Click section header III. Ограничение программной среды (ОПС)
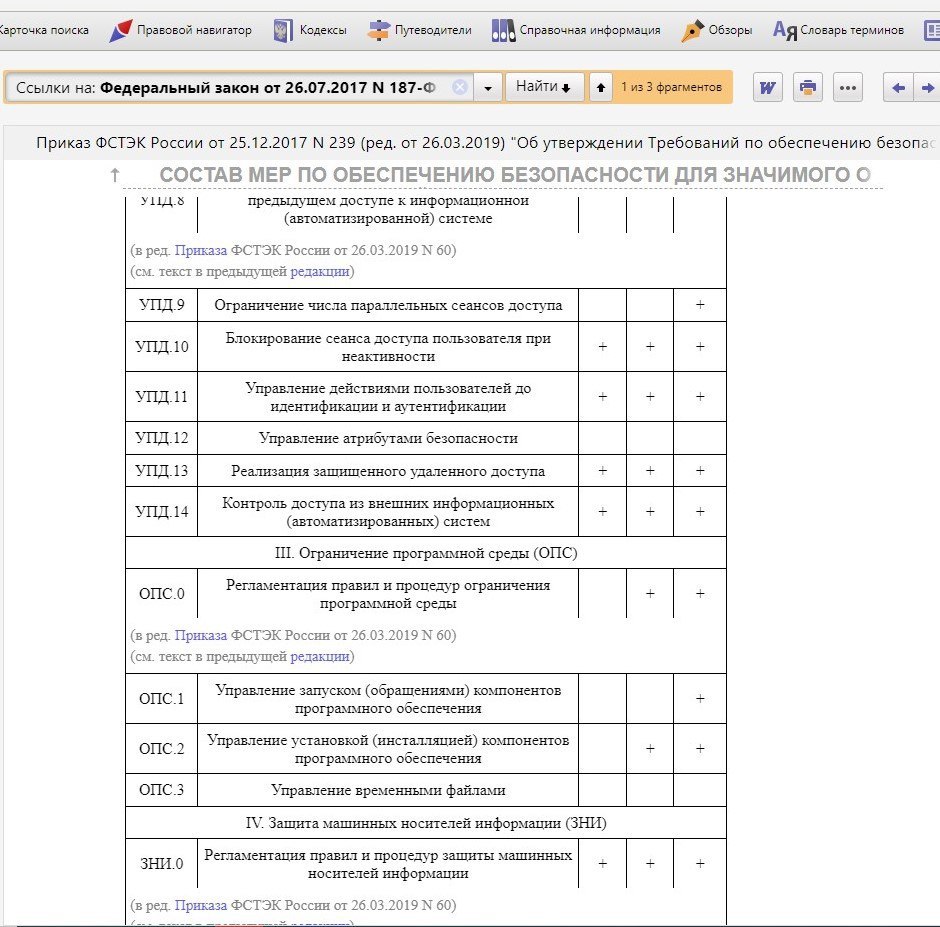The width and height of the screenshot is (940, 927). coord(426,553)
